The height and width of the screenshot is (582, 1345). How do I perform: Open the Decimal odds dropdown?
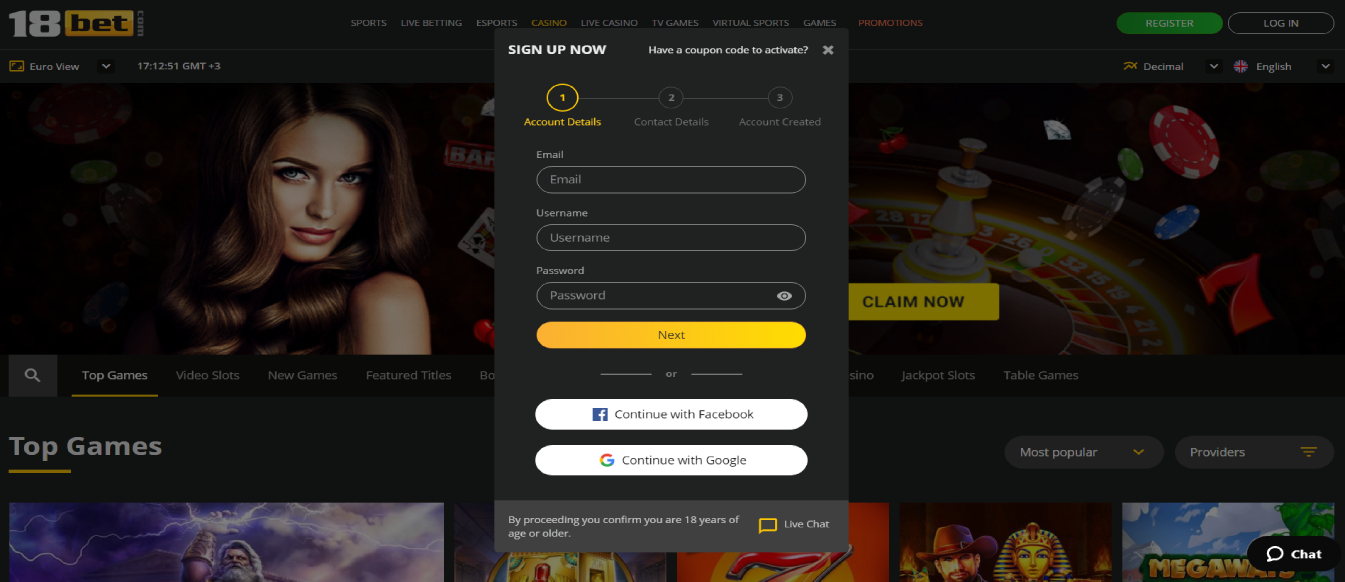click(x=1213, y=66)
